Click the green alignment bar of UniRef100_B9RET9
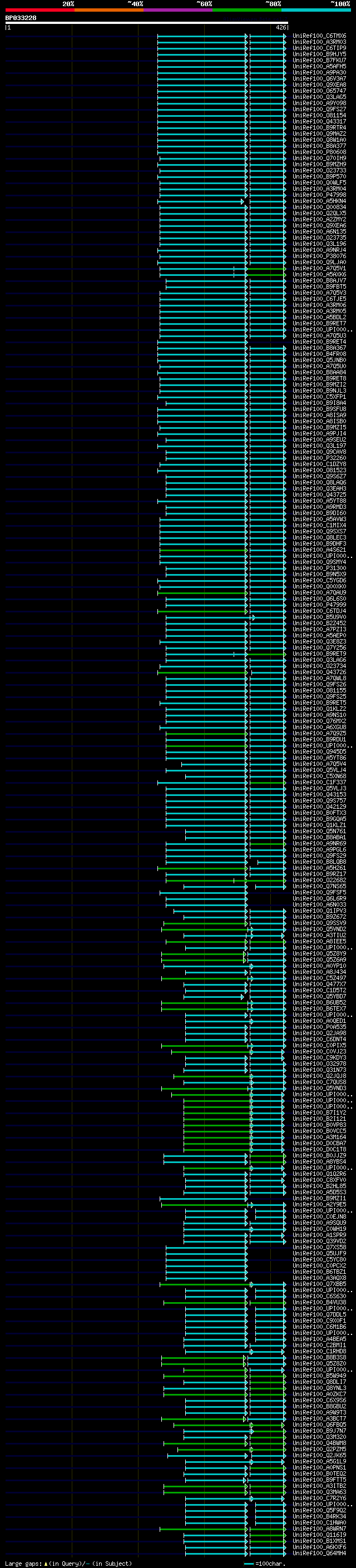Image resolution: width=356 pixels, height=1568 pixels. tap(266, 654)
